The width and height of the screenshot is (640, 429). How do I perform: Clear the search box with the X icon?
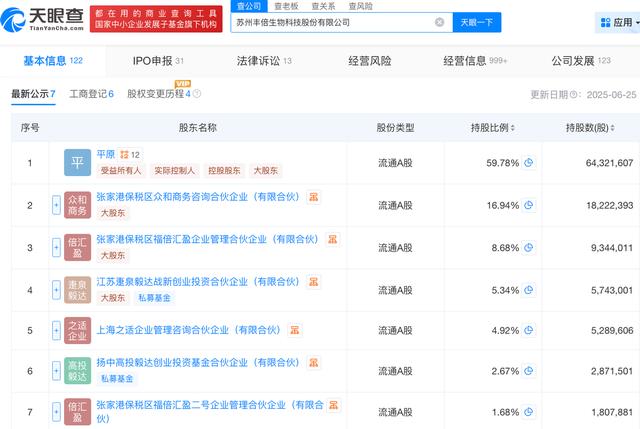[x=440, y=22]
